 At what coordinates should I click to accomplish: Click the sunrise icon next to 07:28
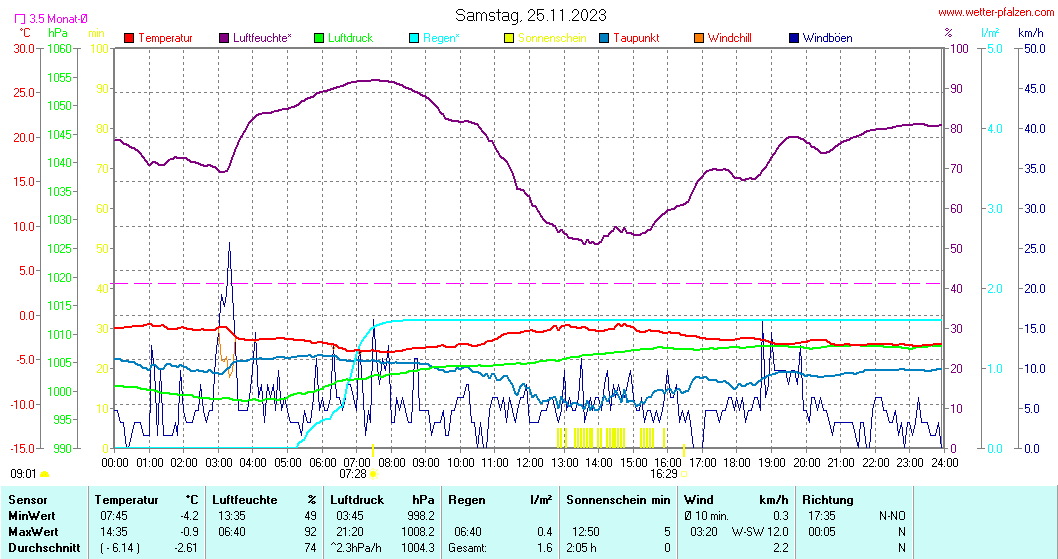pyautogui.click(x=373, y=474)
